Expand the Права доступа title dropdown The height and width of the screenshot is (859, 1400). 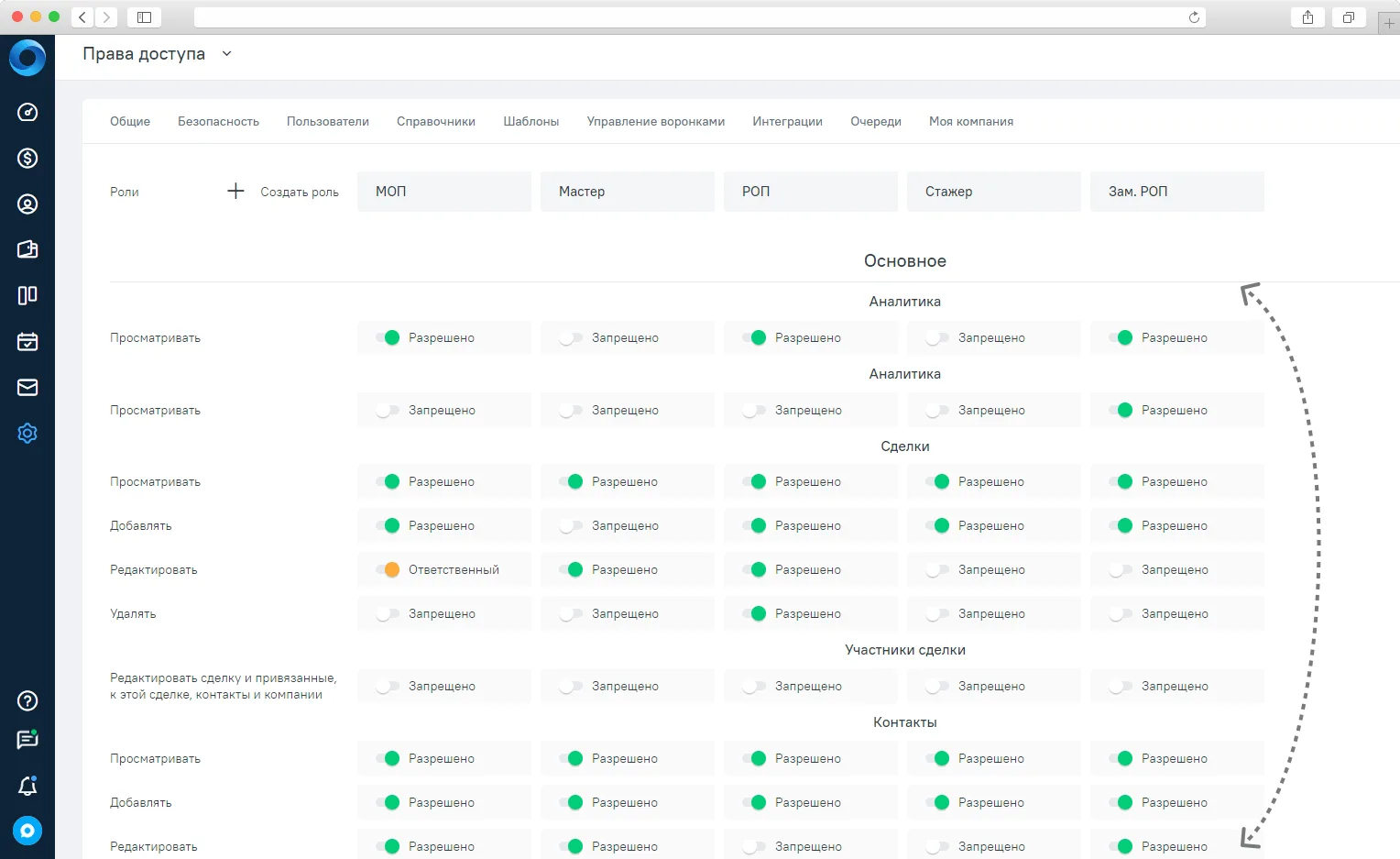pos(226,54)
